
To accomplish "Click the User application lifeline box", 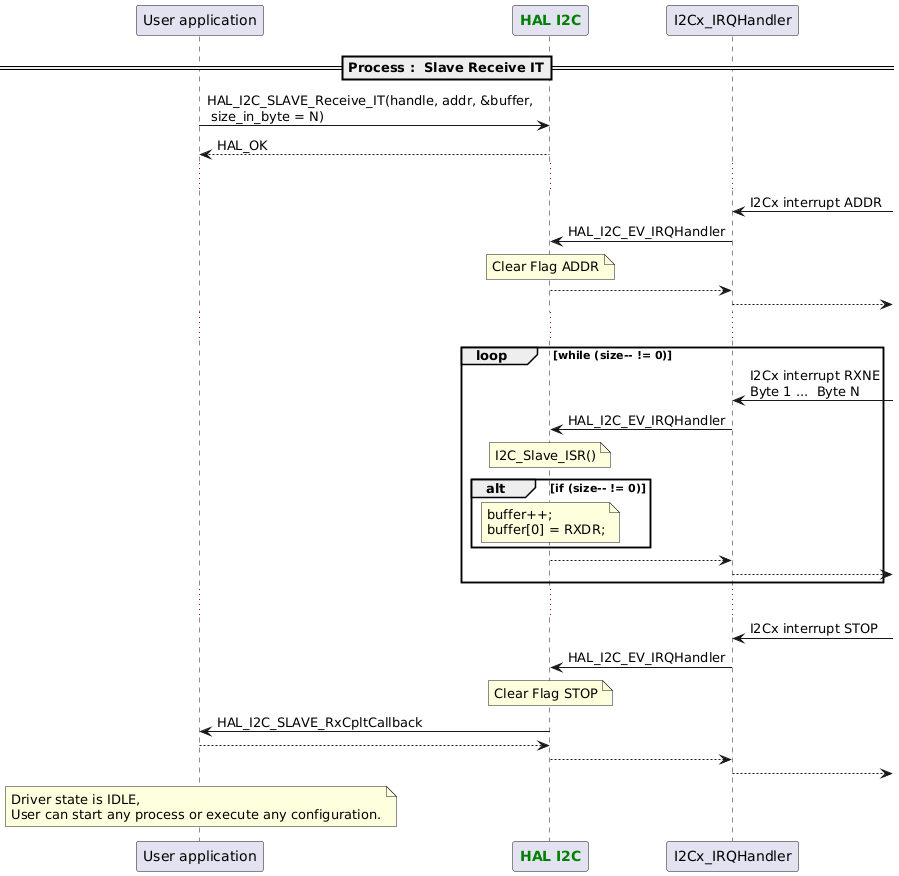I will coord(199,19).
